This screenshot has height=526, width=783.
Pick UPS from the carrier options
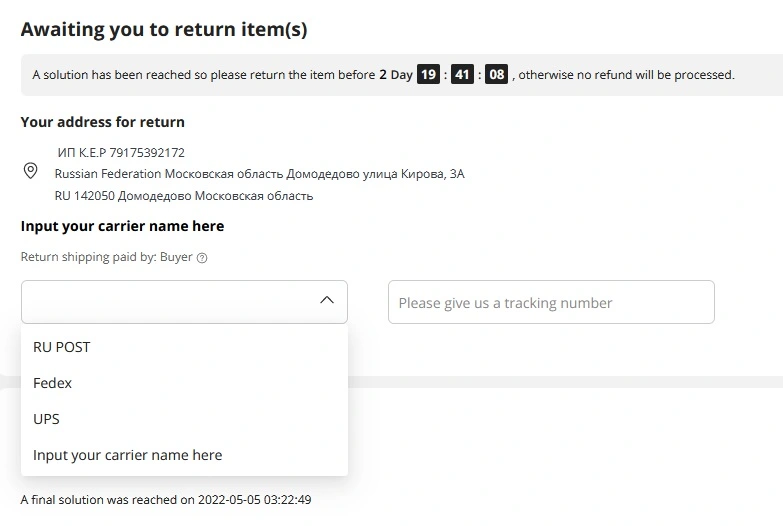(x=184, y=419)
